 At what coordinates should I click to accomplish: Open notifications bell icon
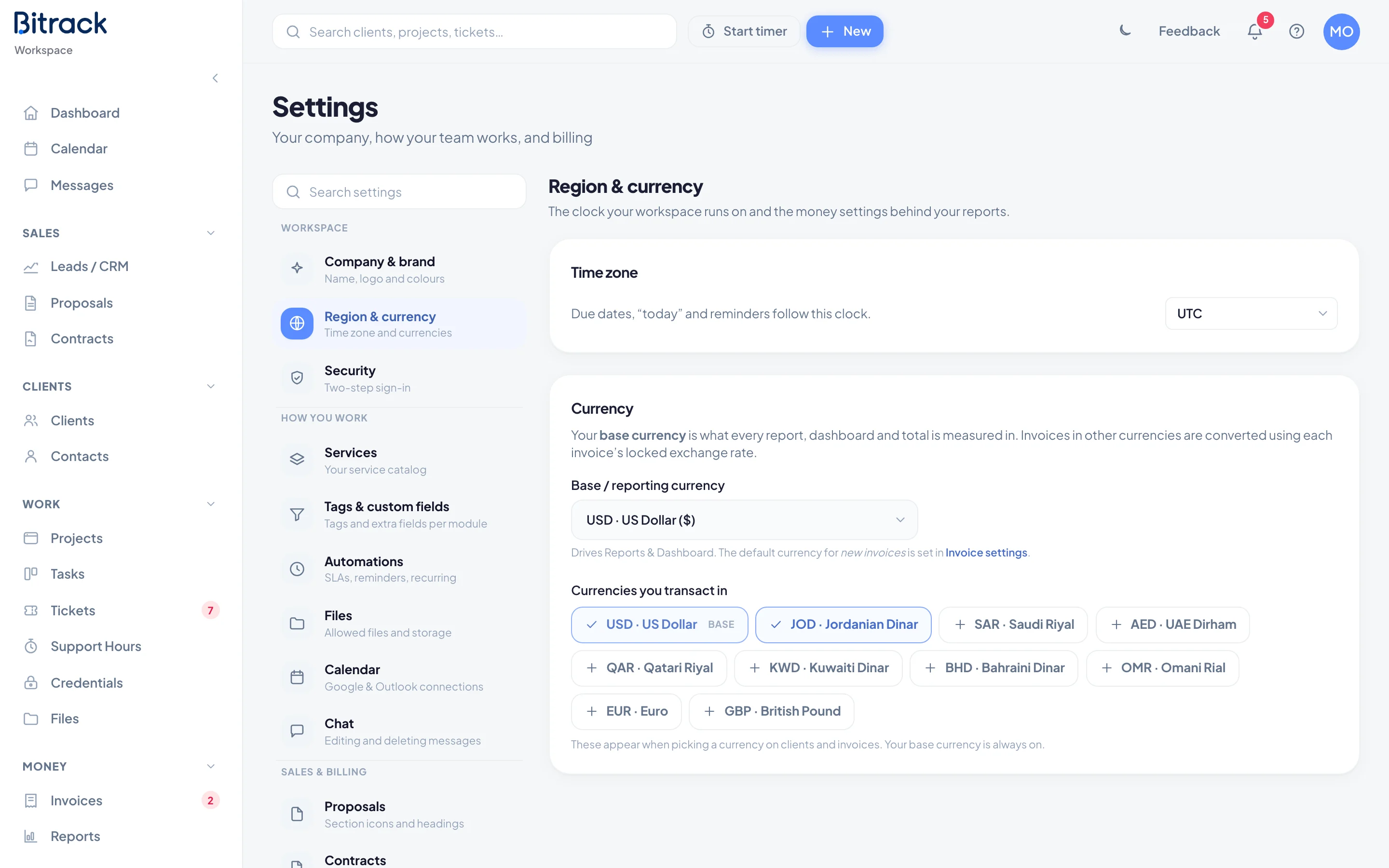[1255, 31]
